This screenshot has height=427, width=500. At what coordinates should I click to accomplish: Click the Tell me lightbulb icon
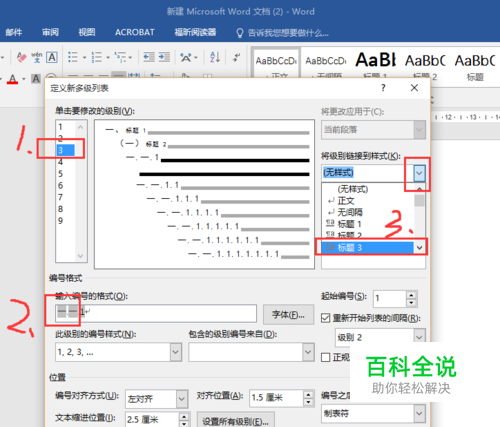pyautogui.click(x=239, y=33)
